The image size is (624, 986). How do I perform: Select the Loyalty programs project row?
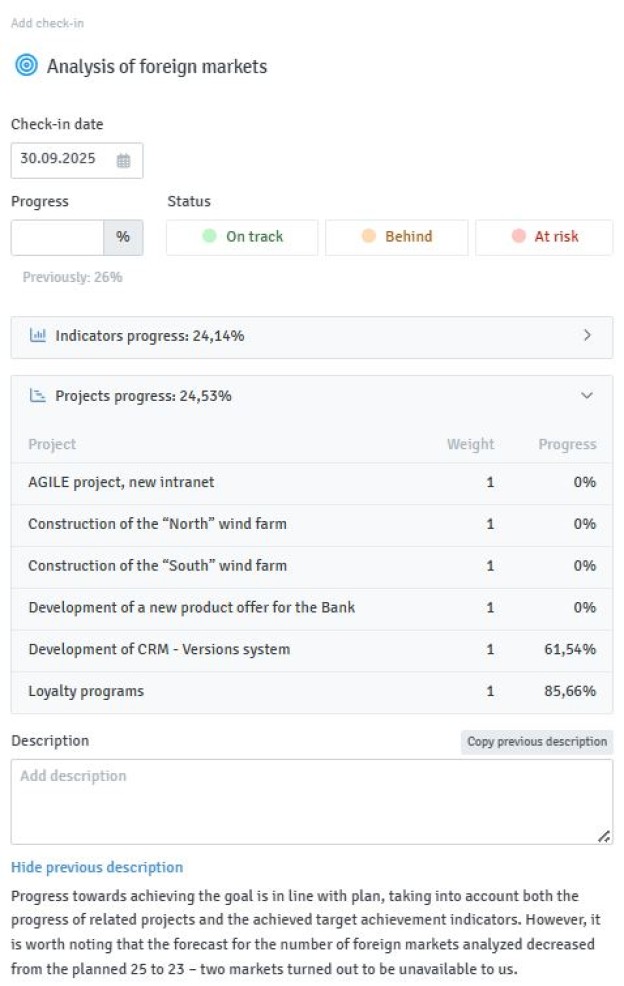point(311,691)
